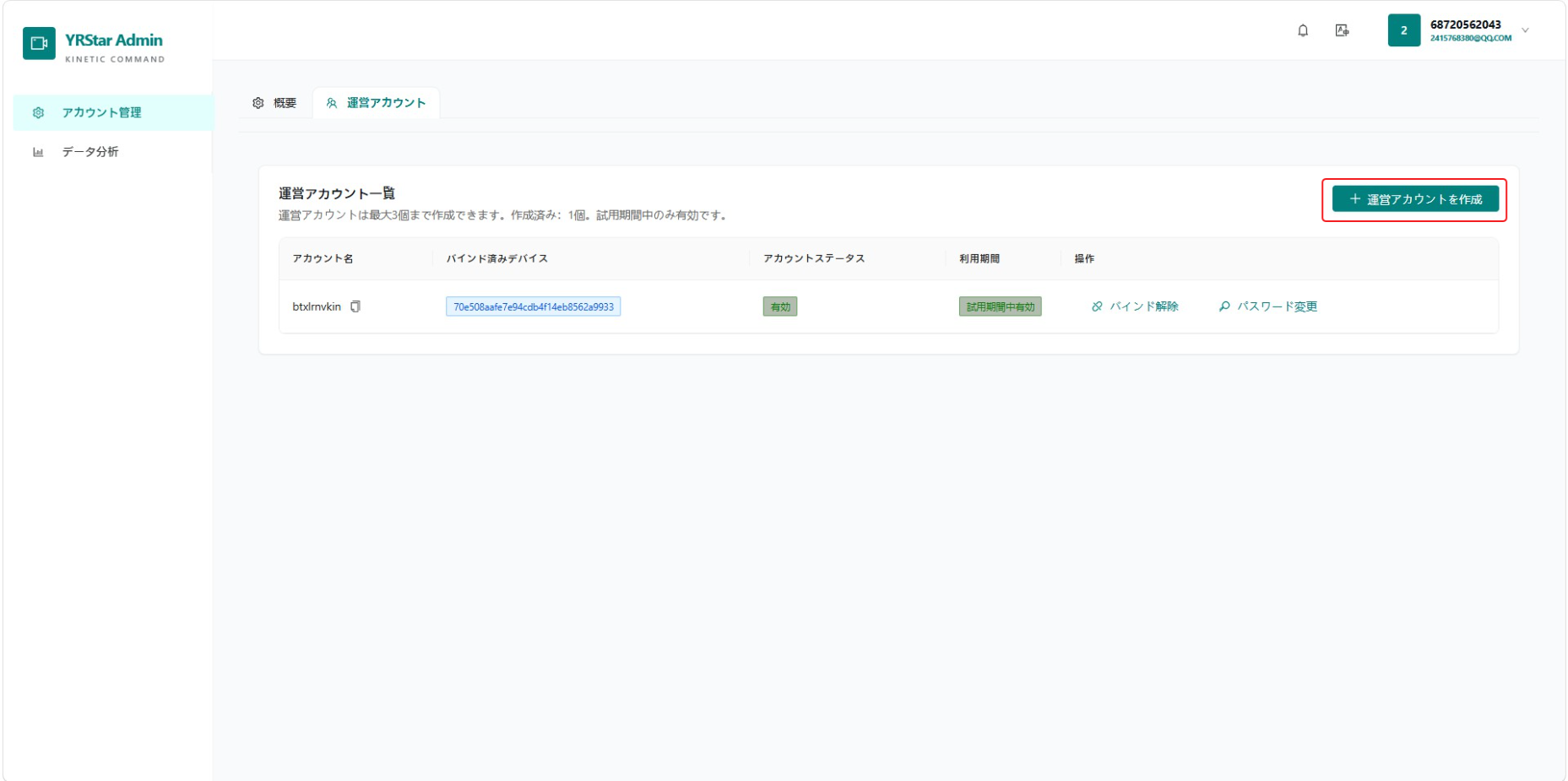Screen dimensions: 1568x781
Task: Click user ID 68720562043 in header
Action: point(1466,24)
